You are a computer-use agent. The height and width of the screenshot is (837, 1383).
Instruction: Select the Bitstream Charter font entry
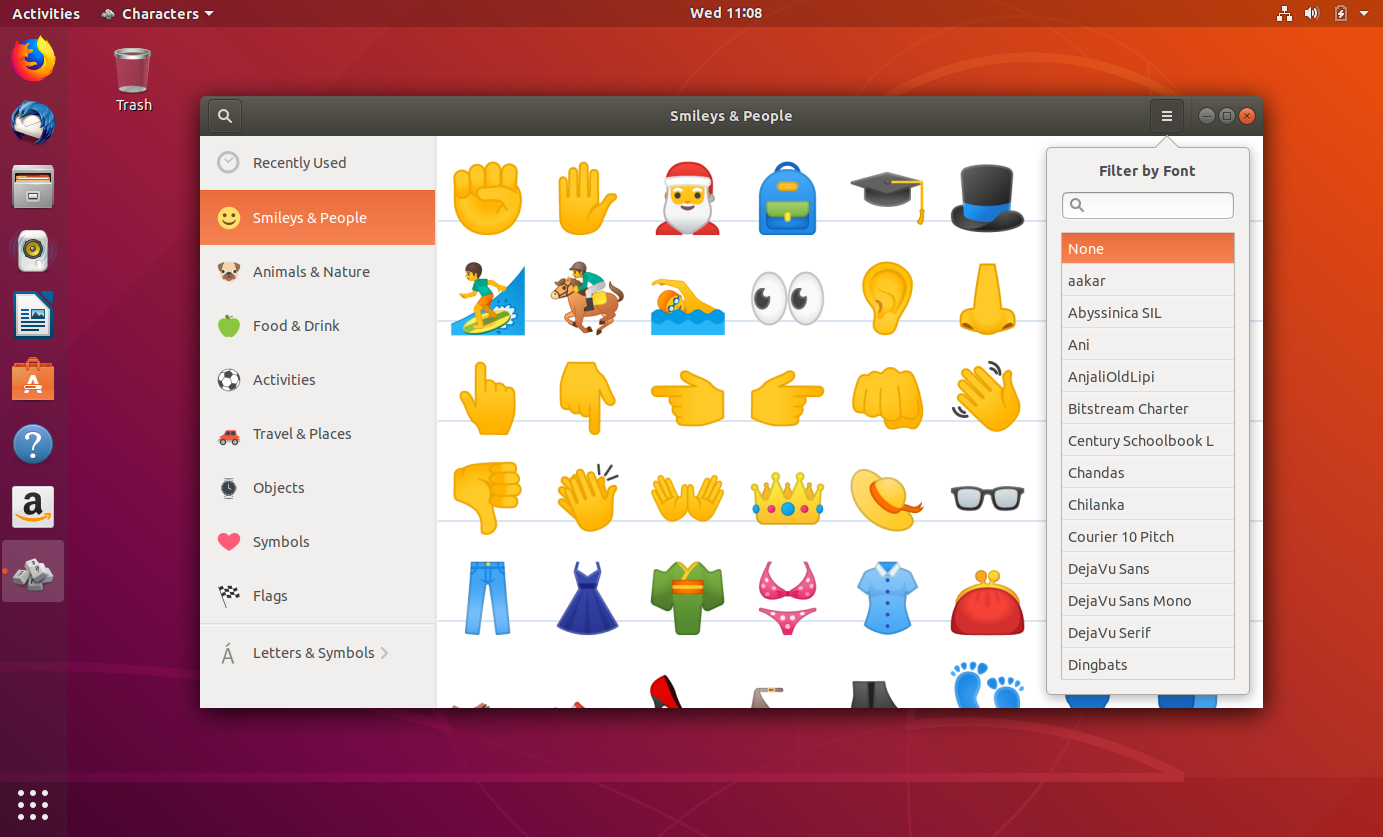pyautogui.click(x=1147, y=408)
